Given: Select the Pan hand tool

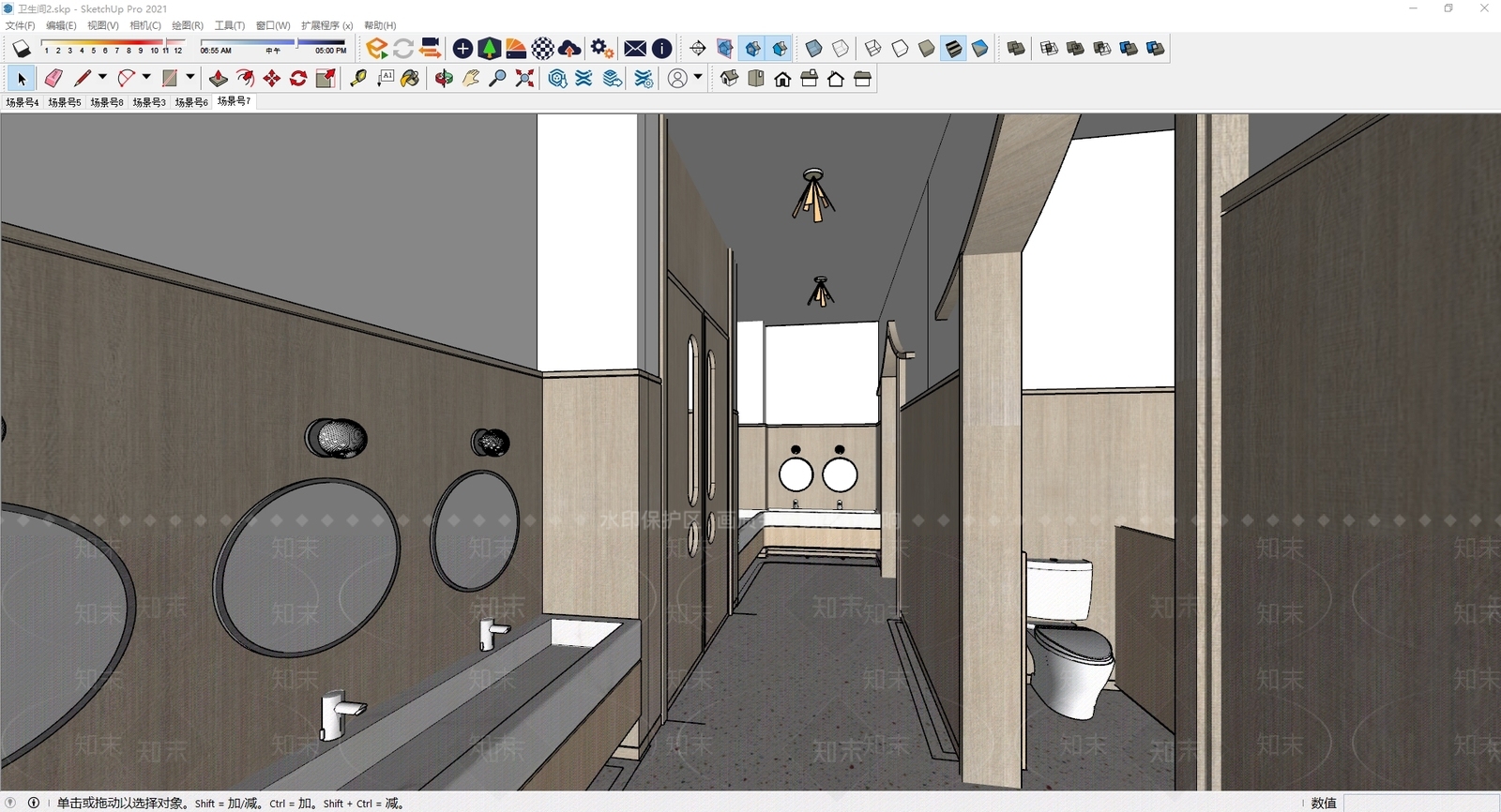Looking at the screenshot, I should click(471, 79).
